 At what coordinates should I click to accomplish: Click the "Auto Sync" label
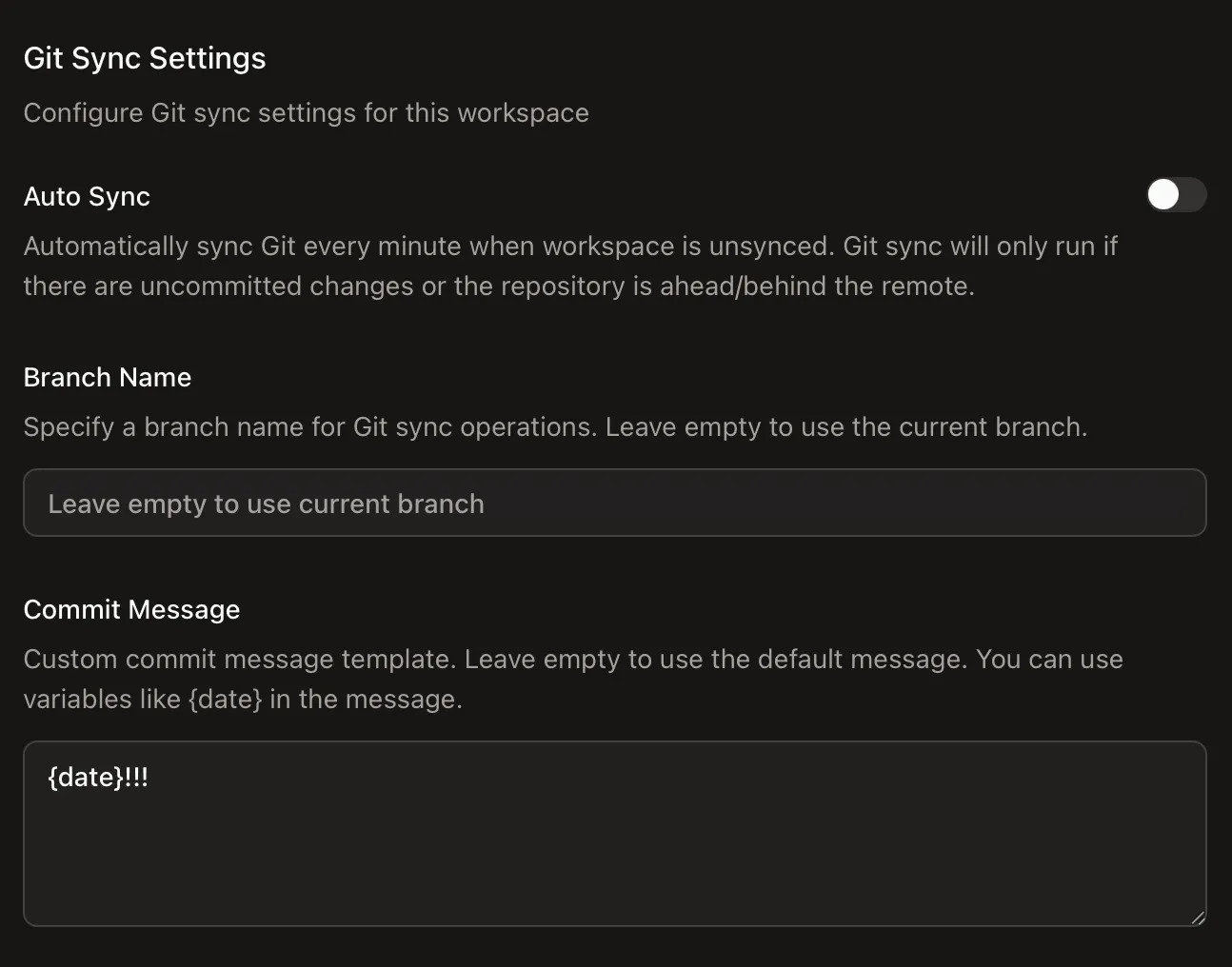point(87,196)
